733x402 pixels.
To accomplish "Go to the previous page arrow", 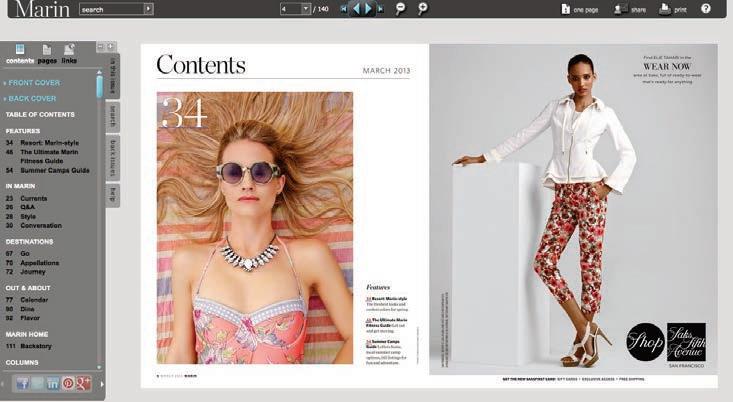I will [356, 8].
